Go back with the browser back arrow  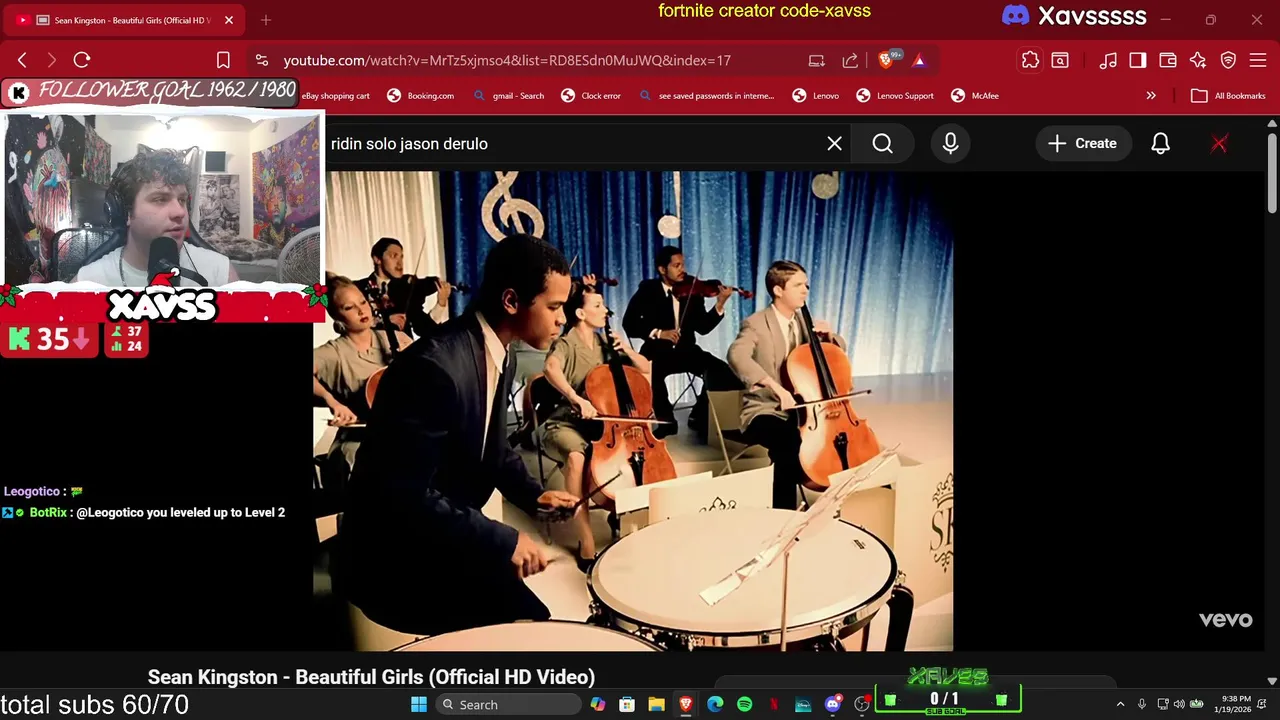22,60
